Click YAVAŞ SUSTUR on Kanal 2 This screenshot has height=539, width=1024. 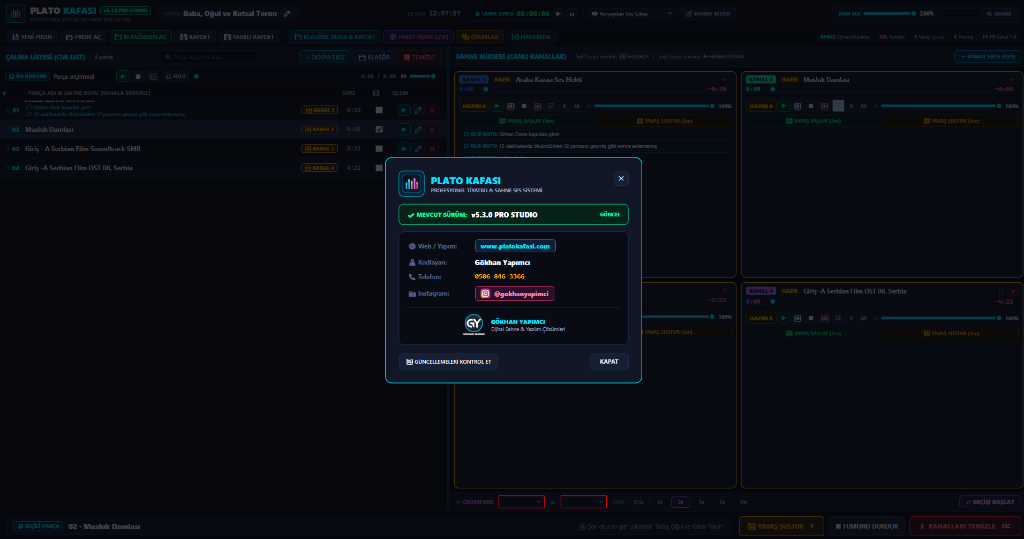950,121
